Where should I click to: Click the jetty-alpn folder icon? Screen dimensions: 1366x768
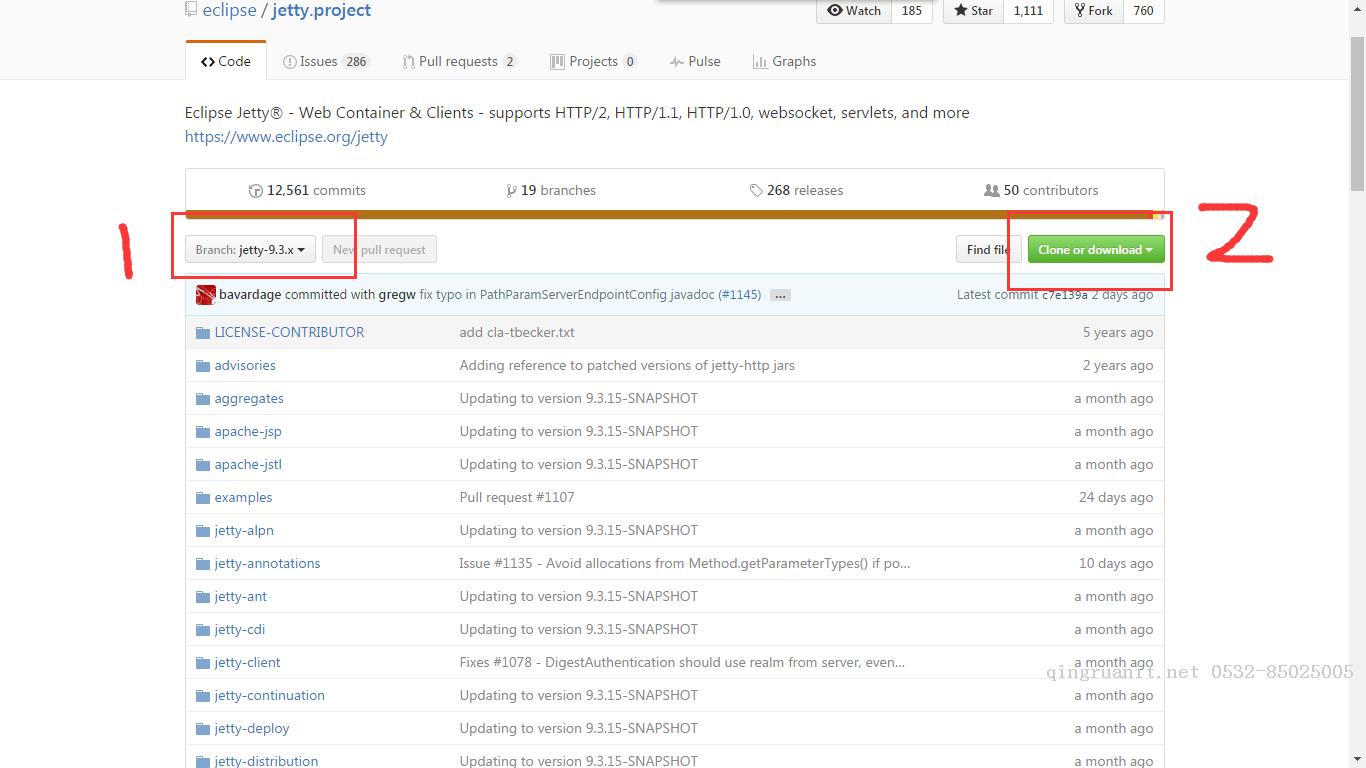click(203, 530)
